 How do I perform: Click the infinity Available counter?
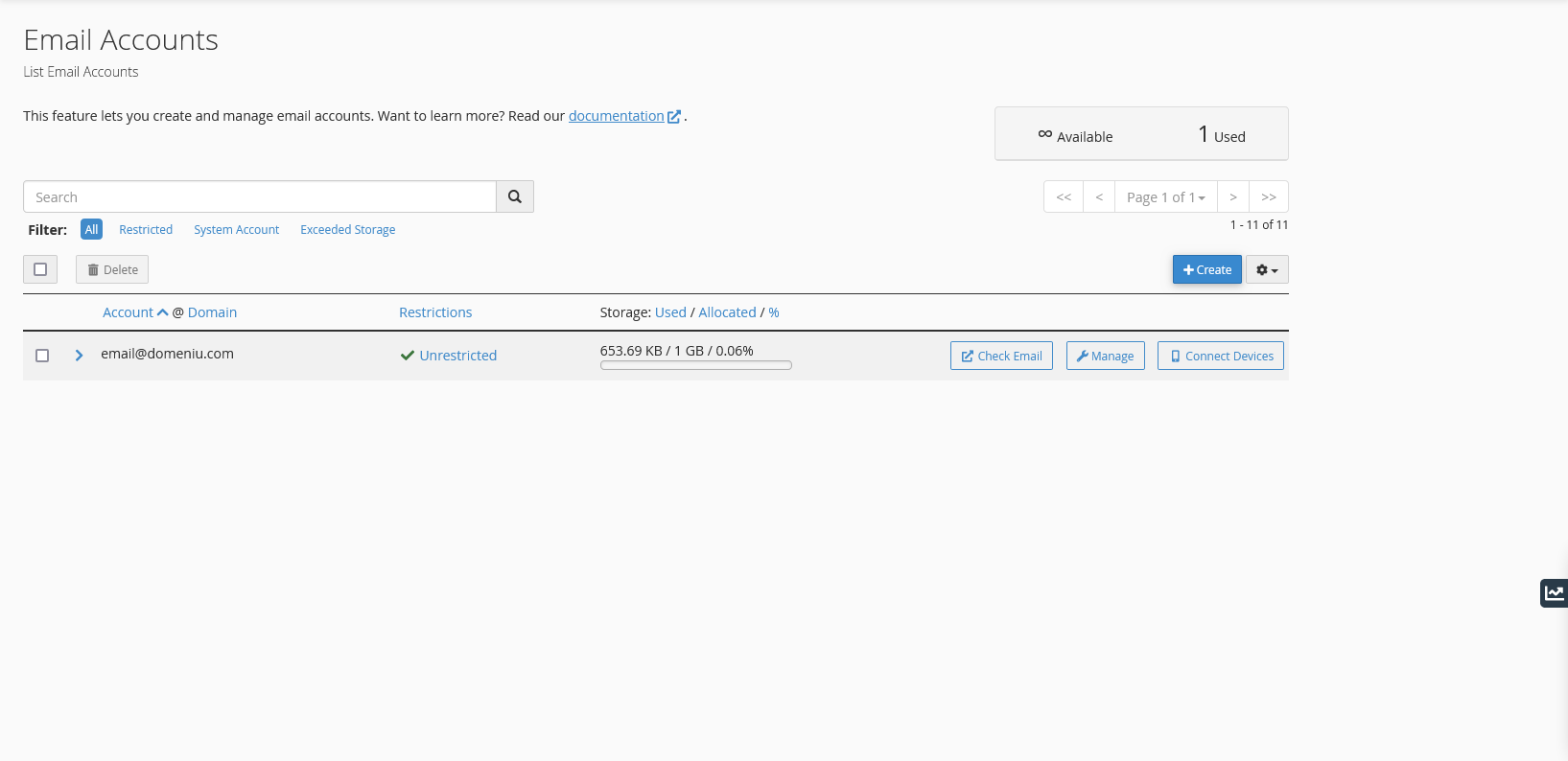pyautogui.click(x=1075, y=136)
